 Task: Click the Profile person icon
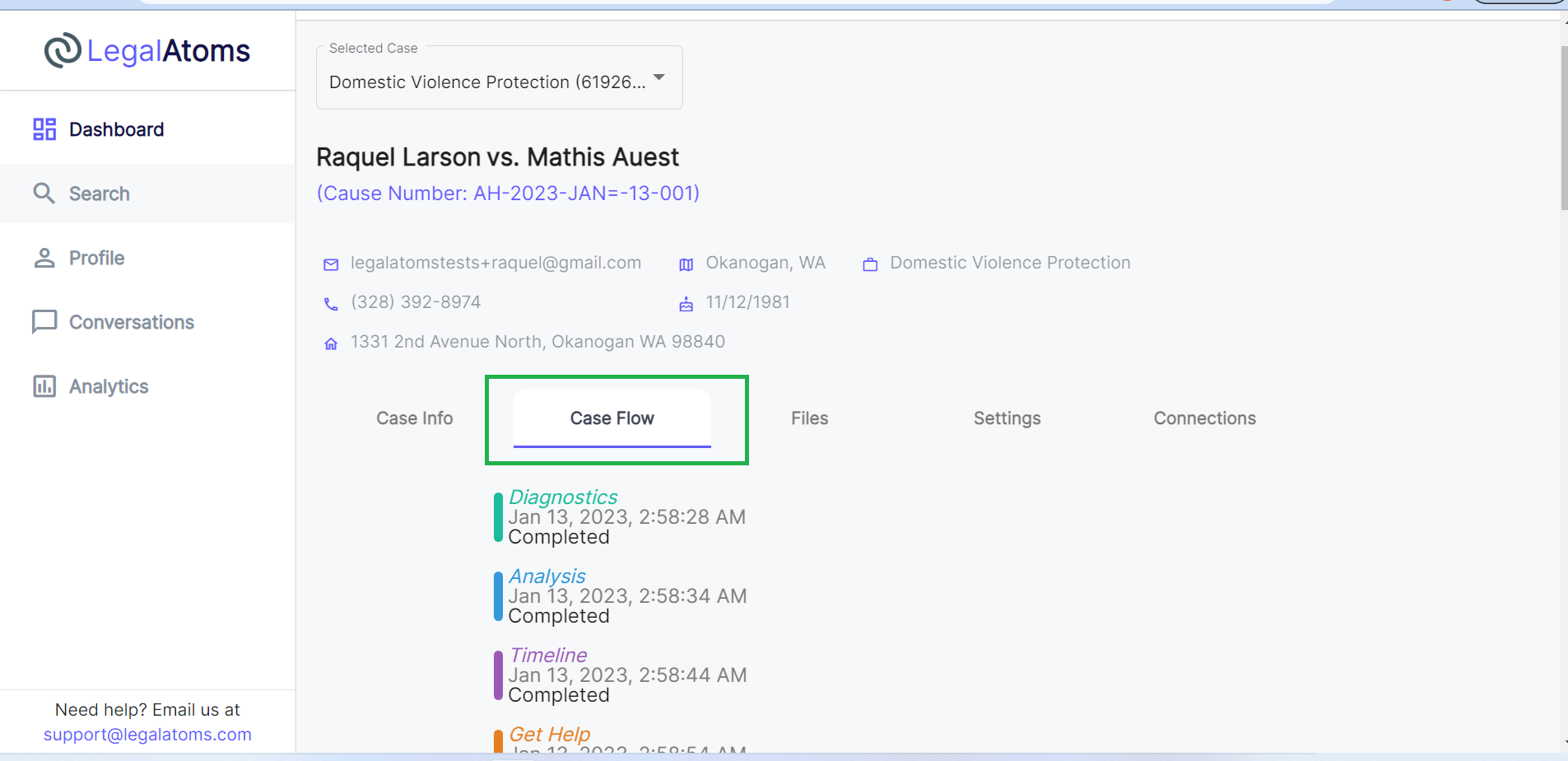click(x=44, y=258)
